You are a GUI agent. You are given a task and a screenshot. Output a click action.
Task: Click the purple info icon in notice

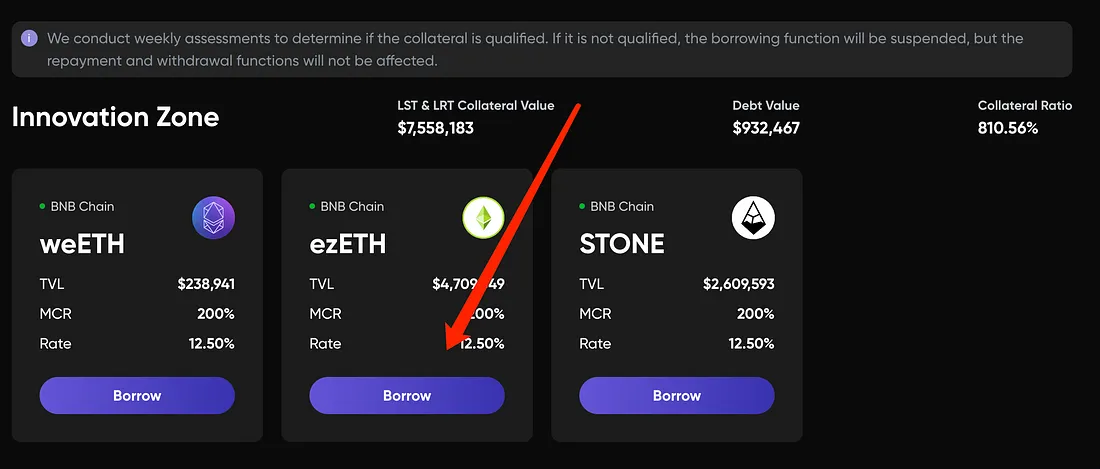tap(30, 39)
